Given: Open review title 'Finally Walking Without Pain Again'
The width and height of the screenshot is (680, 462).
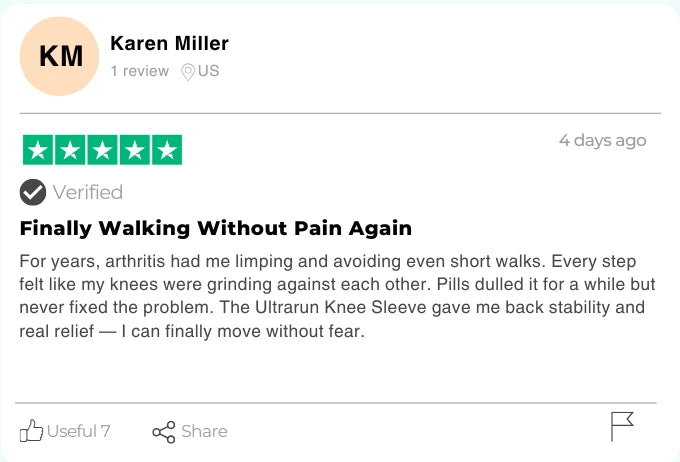Looking at the screenshot, I should 215,228.
